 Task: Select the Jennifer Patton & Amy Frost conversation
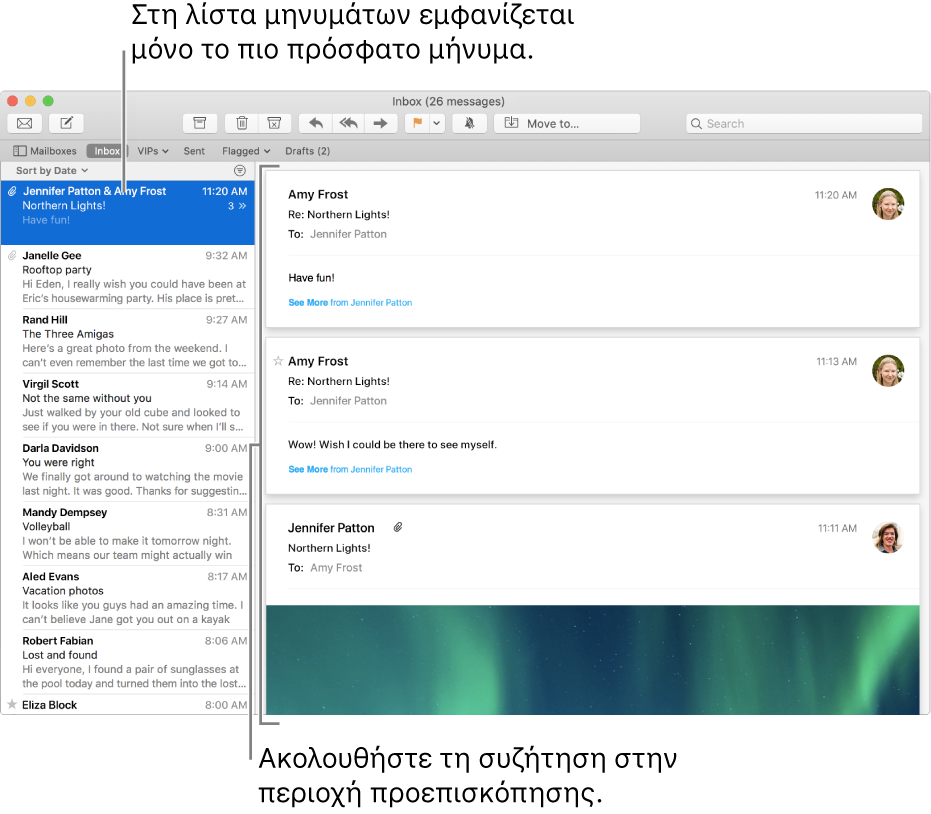click(128, 213)
